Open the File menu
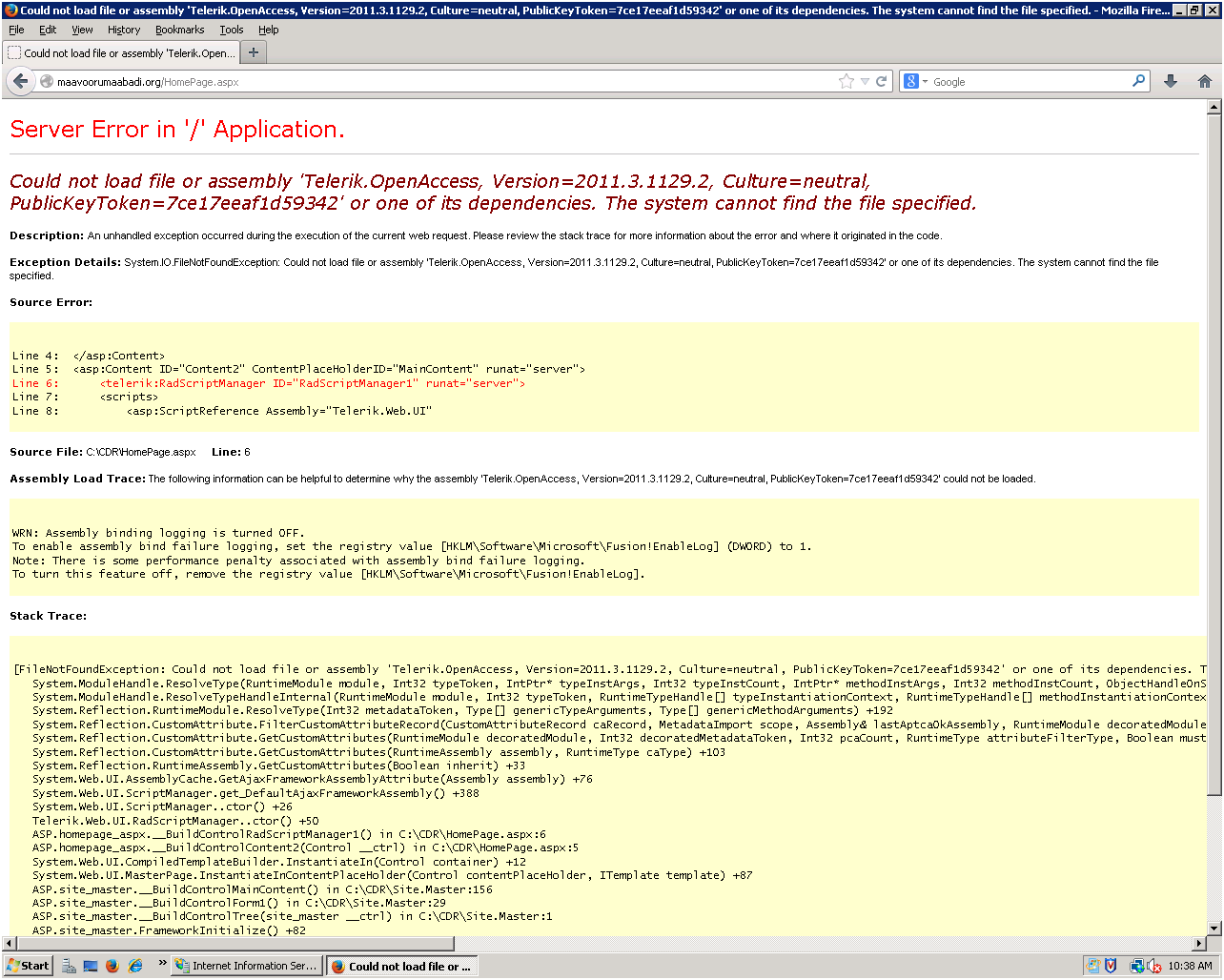Viewport: 1224px width, 980px height. 16,30
